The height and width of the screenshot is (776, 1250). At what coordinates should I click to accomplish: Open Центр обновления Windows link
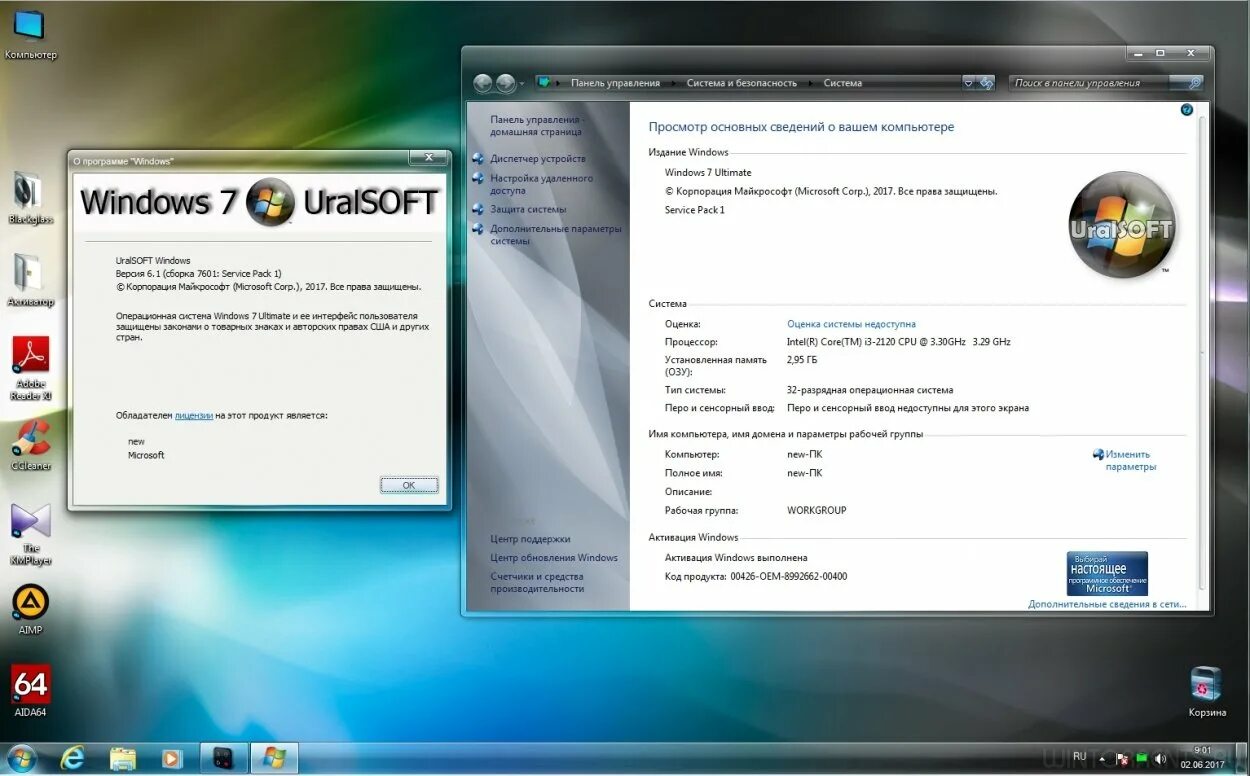(554, 558)
